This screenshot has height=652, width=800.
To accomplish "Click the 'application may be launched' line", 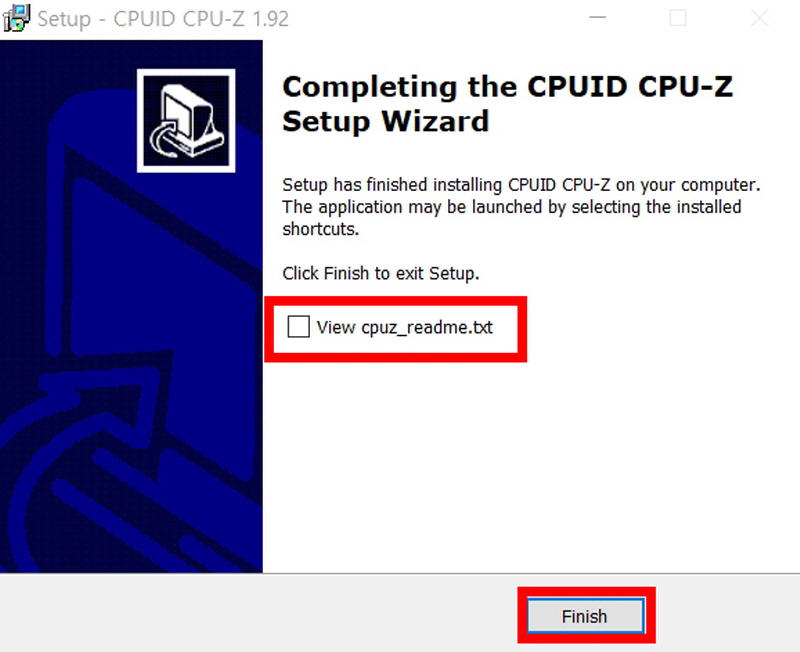I will 512,207.
